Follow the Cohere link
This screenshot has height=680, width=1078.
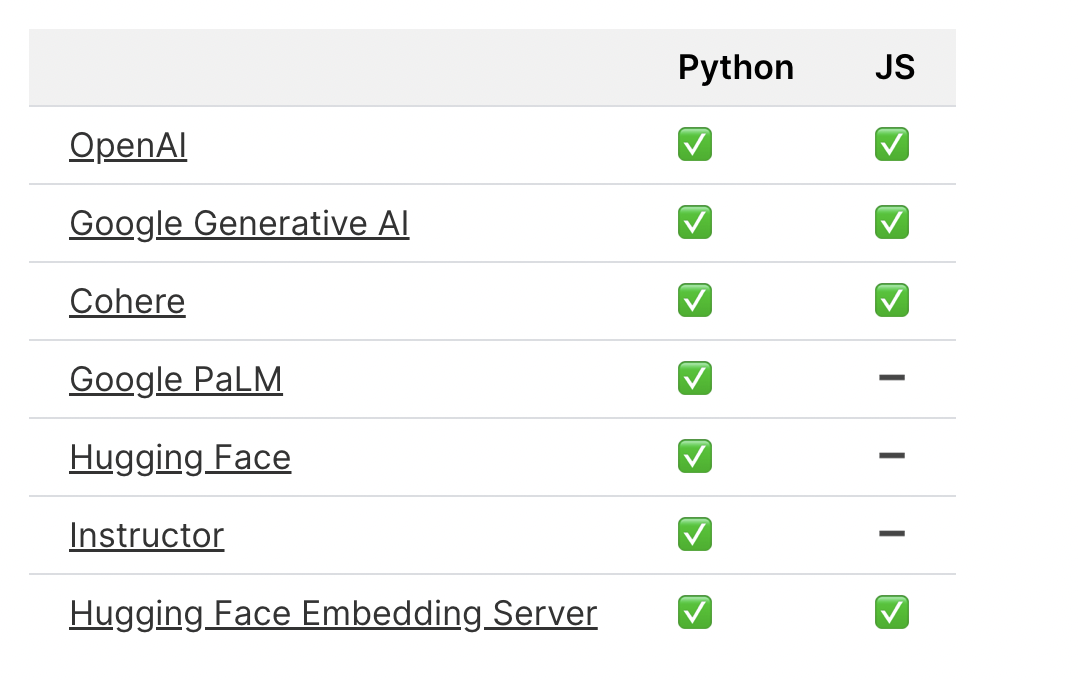point(127,302)
